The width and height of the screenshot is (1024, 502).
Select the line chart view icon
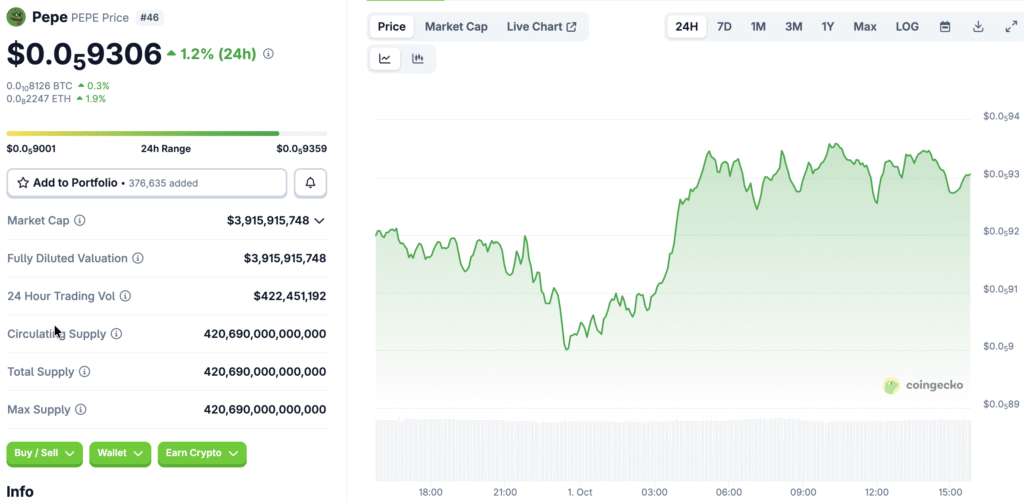coord(385,59)
